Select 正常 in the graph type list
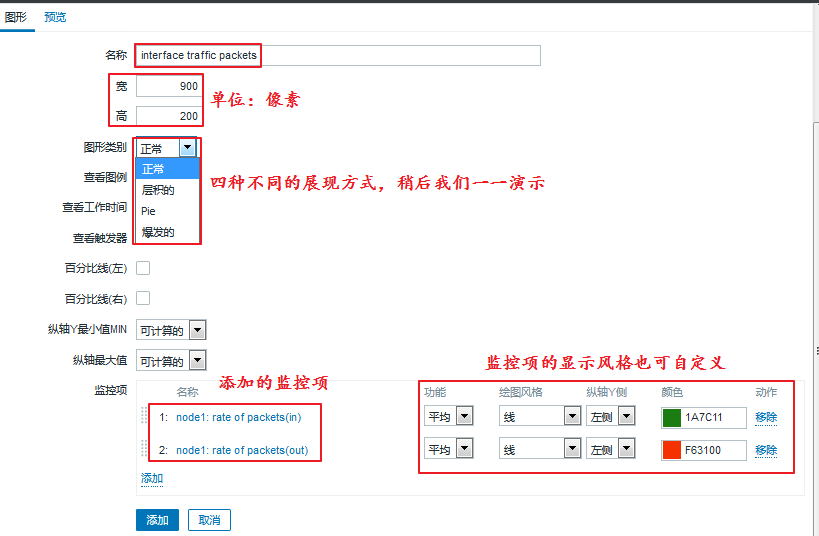 [x=167, y=169]
